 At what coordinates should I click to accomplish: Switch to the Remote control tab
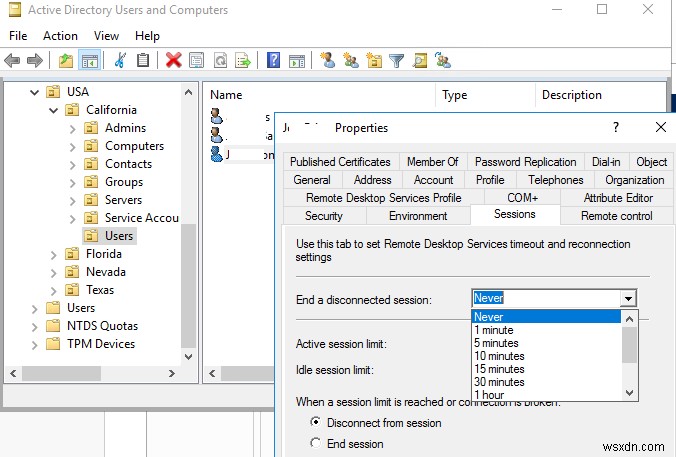point(617,216)
